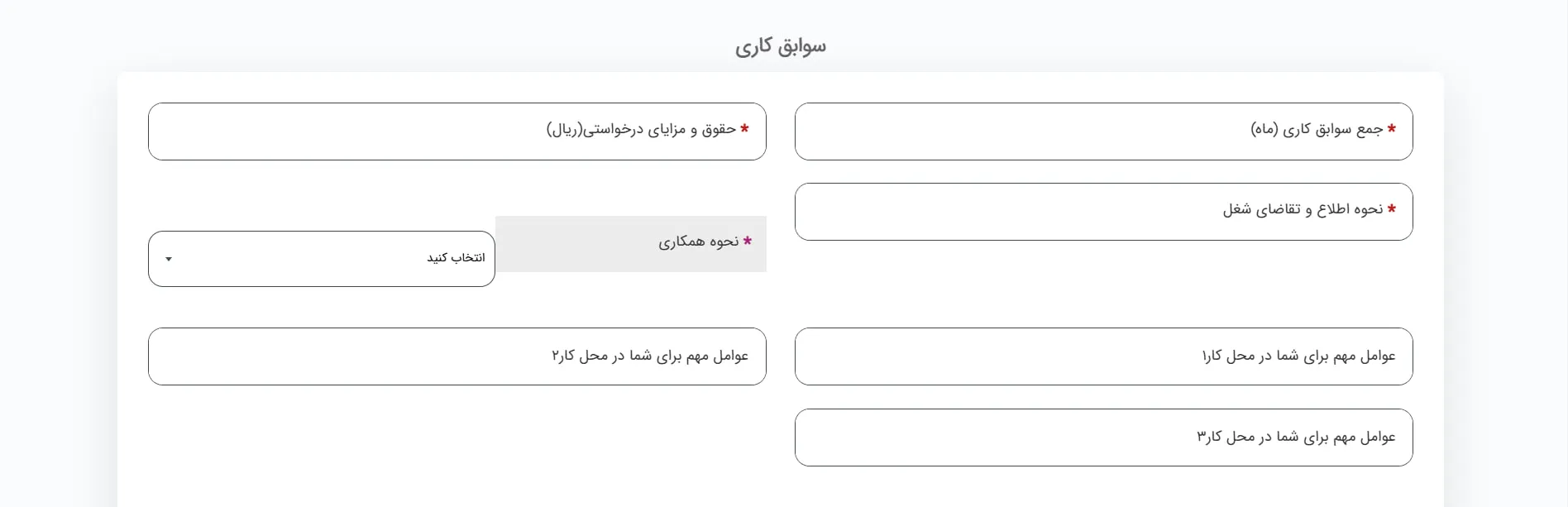Click the placeholder text جمع سوابق کاری (ماه)

(1317, 130)
